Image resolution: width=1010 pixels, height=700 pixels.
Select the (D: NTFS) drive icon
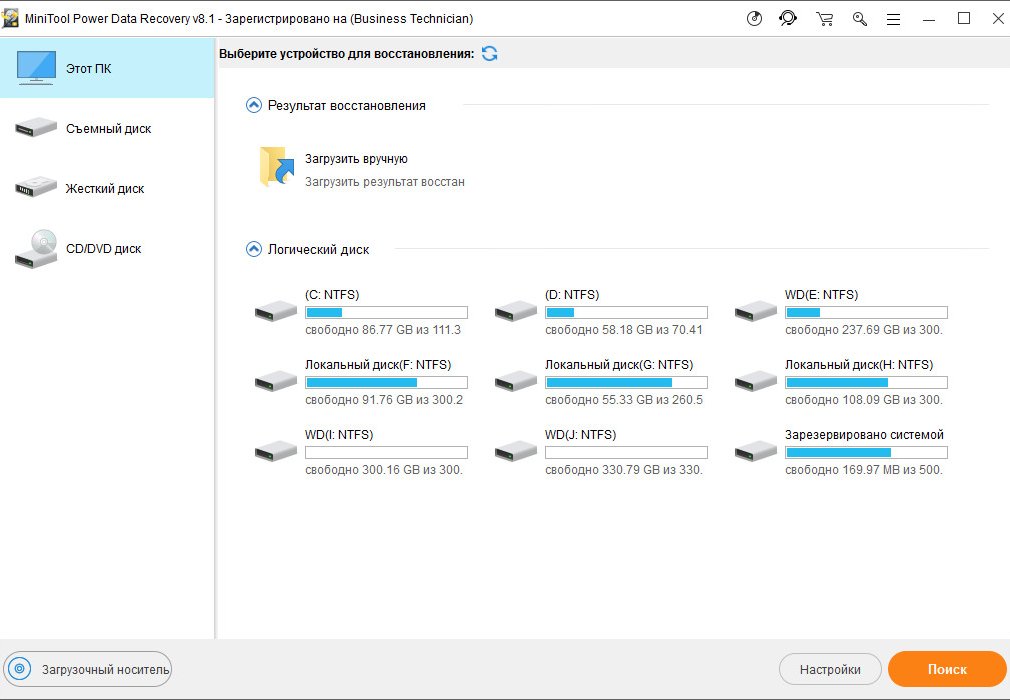pos(516,311)
